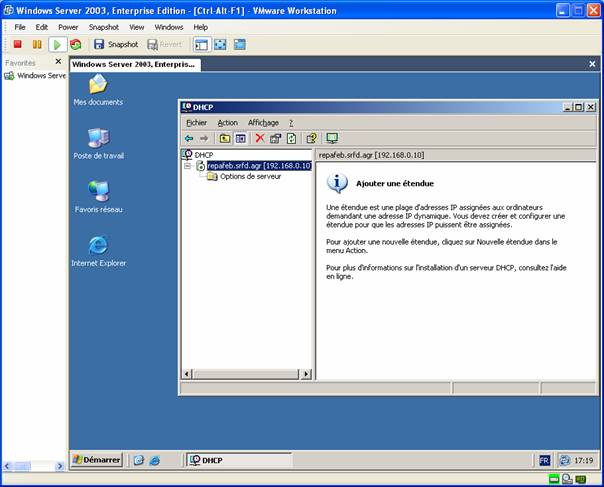Select the DHCP root node in tree
Viewport: 604px width, 487px height.
pyautogui.click(x=204, y=155)
